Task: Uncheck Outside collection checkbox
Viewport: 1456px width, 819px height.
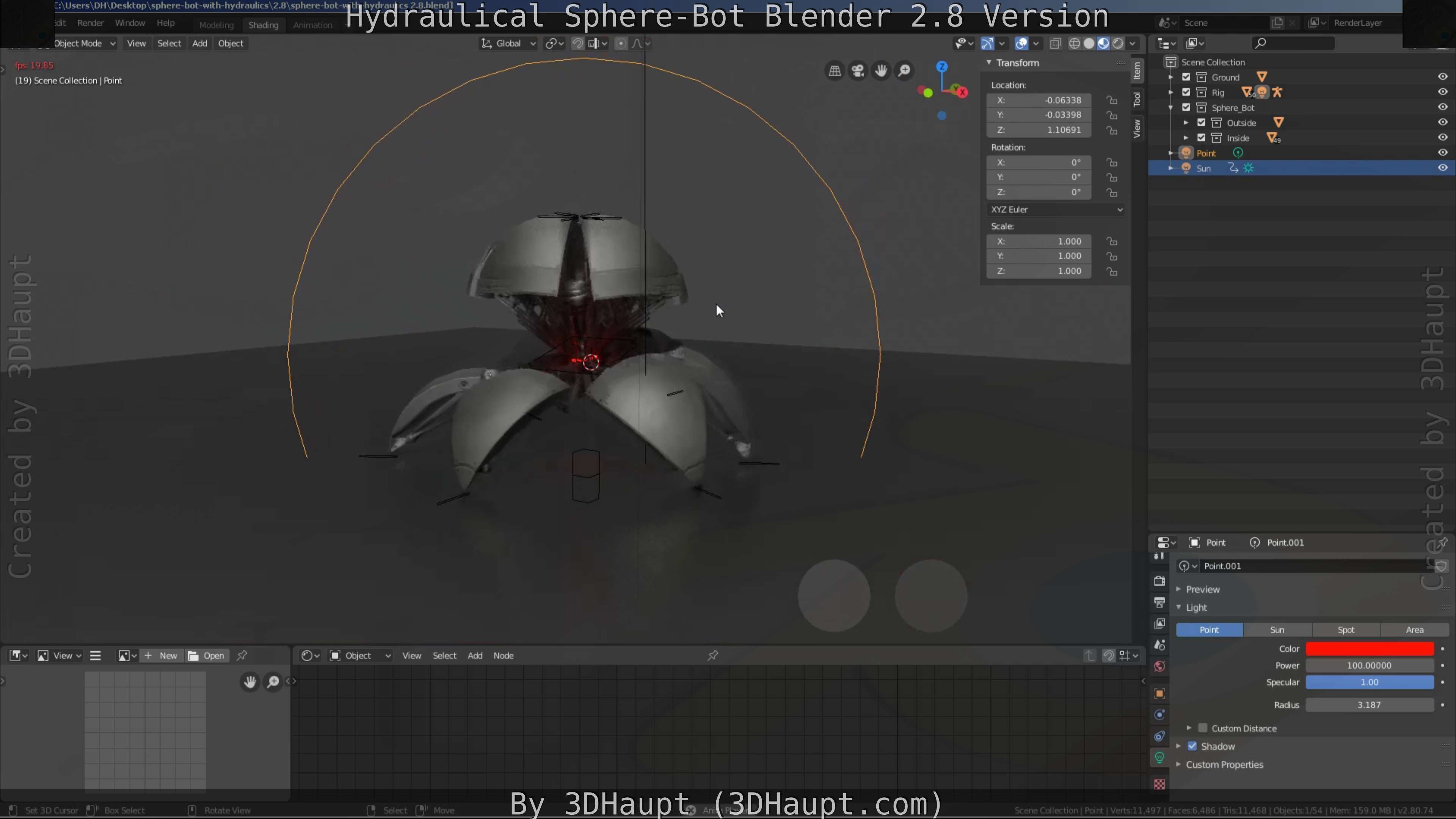Action: (1202, 122)
